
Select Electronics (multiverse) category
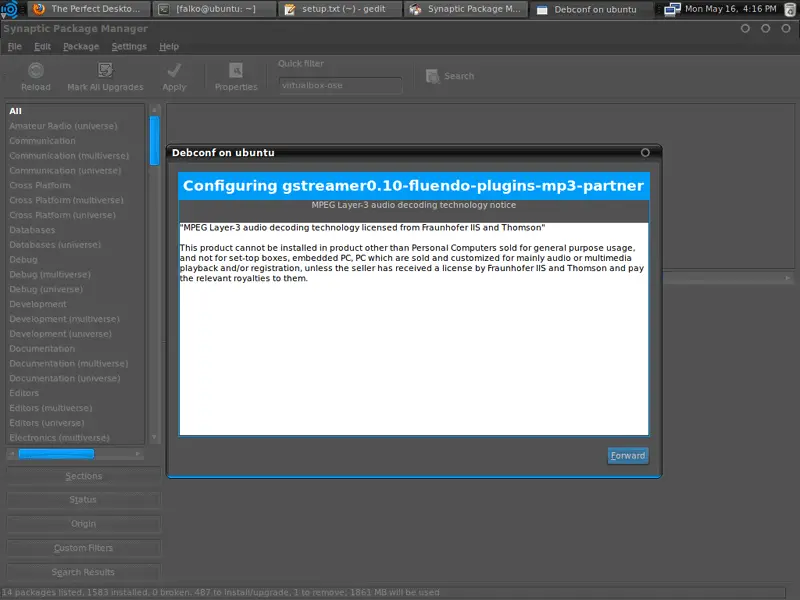[76, 438]
